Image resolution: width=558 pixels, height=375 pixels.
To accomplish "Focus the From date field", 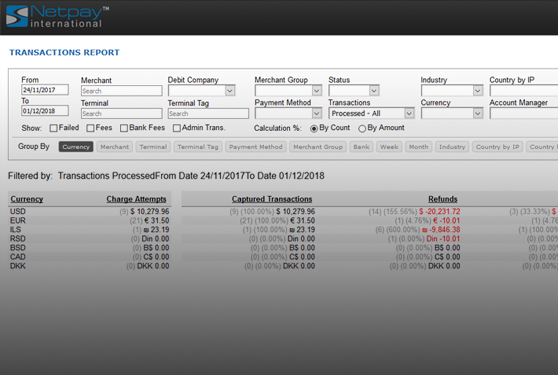I will (x=45, y=90).
